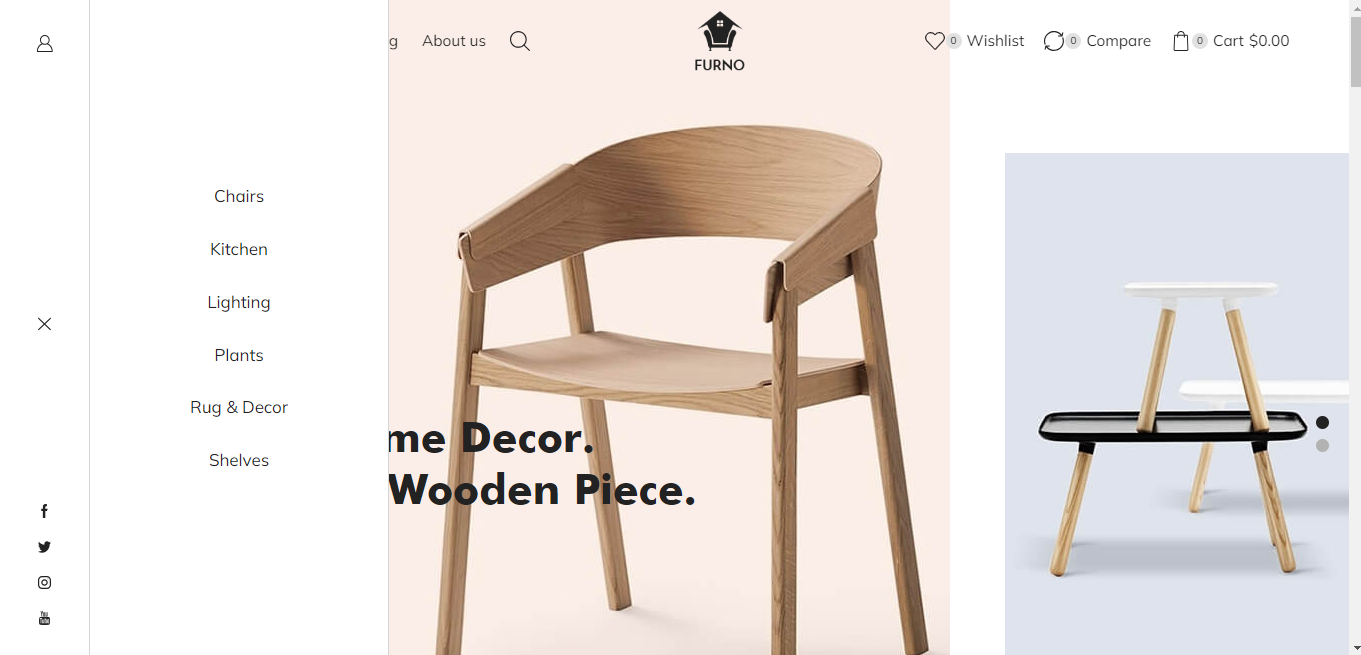The width and height of the screenshot is (1361, 655).
Task: Choose the Shelves category
Action: 239,460
